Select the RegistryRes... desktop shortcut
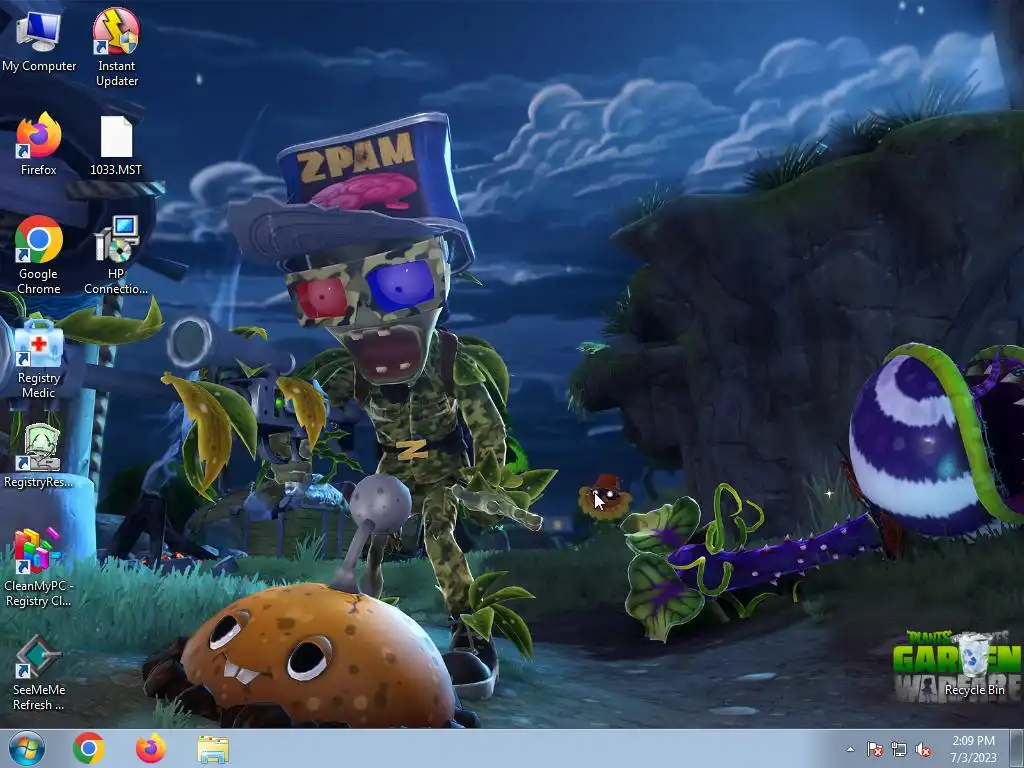 (x=39, y=456)
